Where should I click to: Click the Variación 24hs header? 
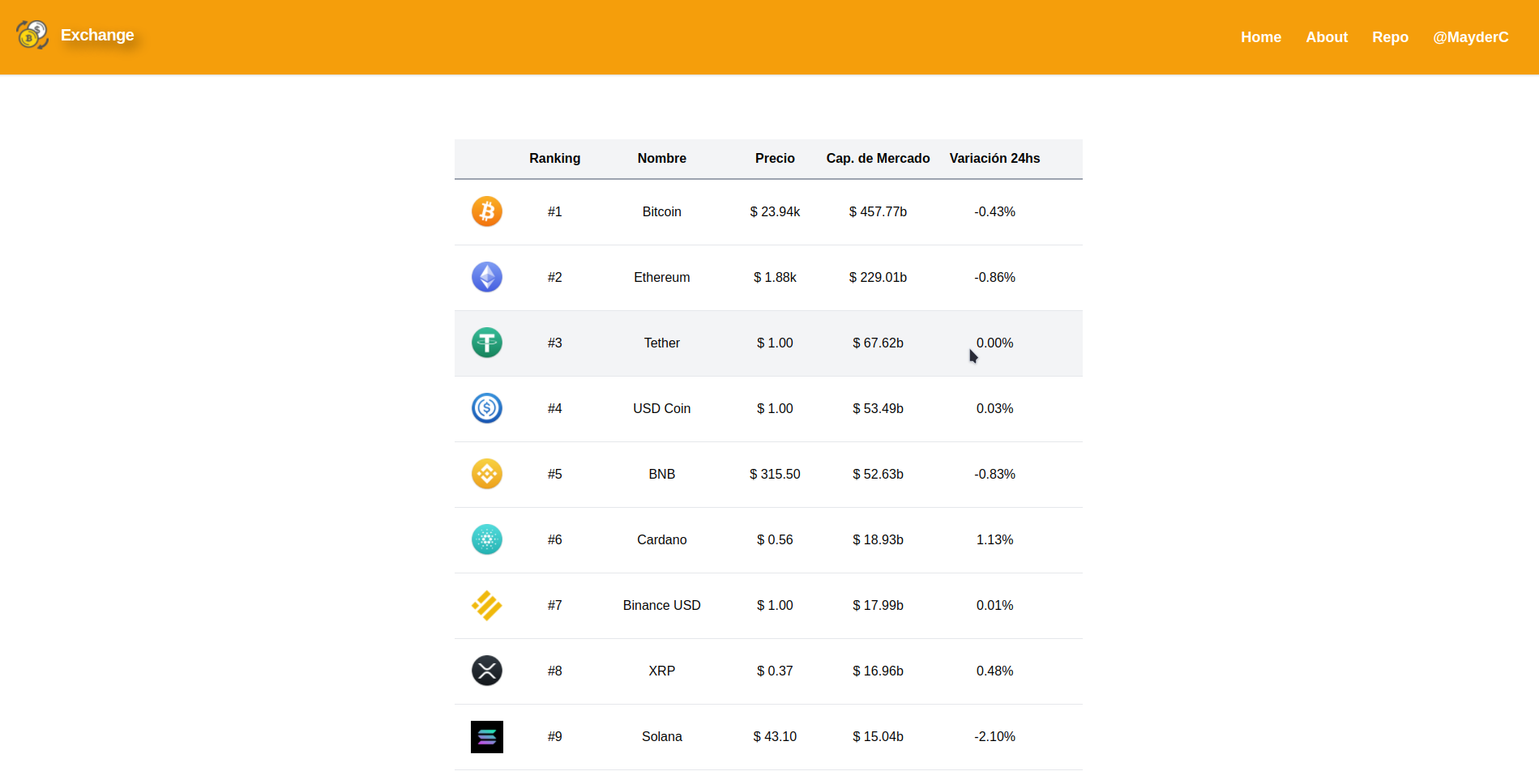(x=994, y=158)
